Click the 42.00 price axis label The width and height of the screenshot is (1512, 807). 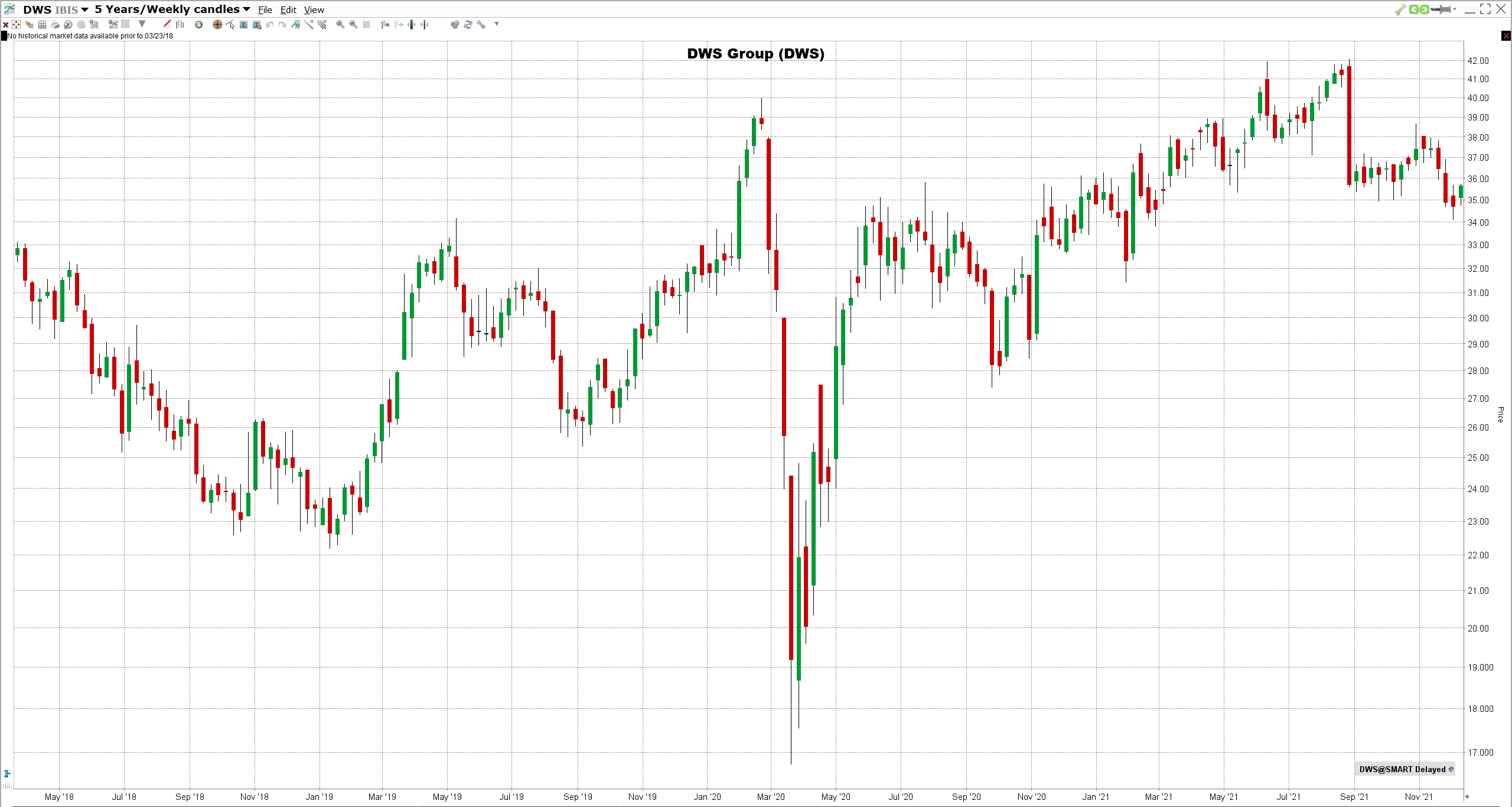1478,61
